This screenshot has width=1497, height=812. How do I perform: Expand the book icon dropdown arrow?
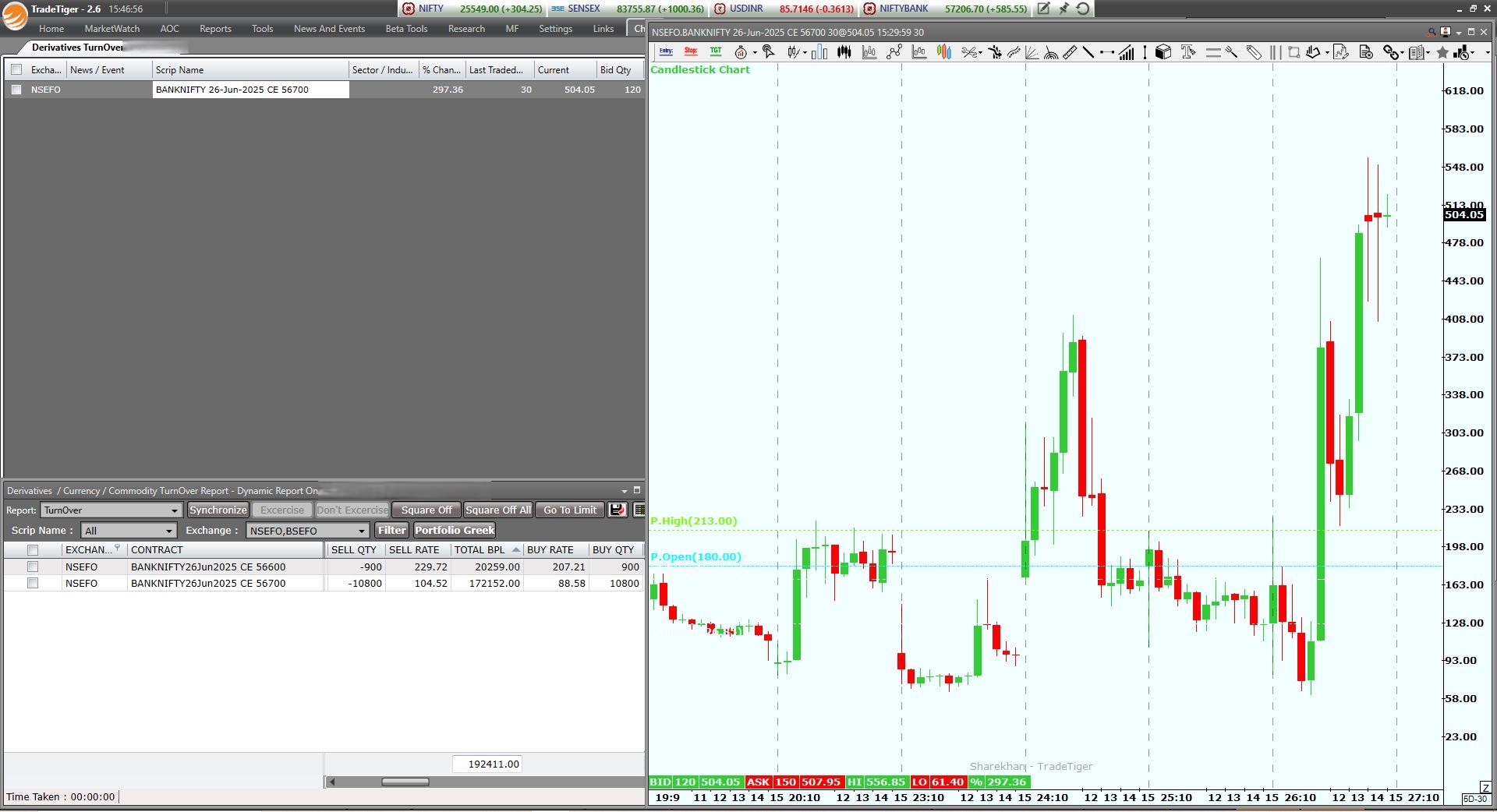(x=1428, y=52)
